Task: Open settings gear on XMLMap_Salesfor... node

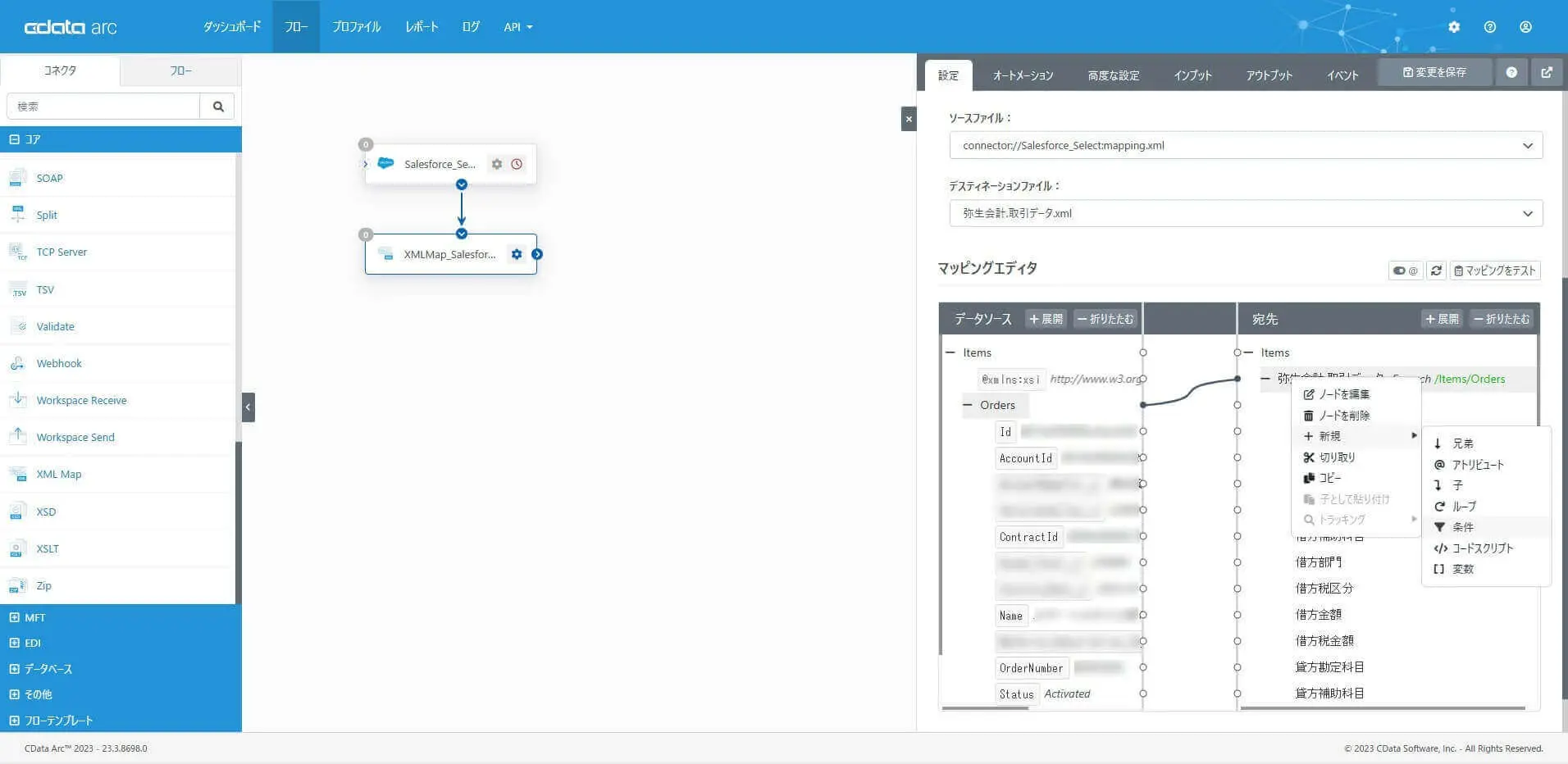Action: pos(517,254)
